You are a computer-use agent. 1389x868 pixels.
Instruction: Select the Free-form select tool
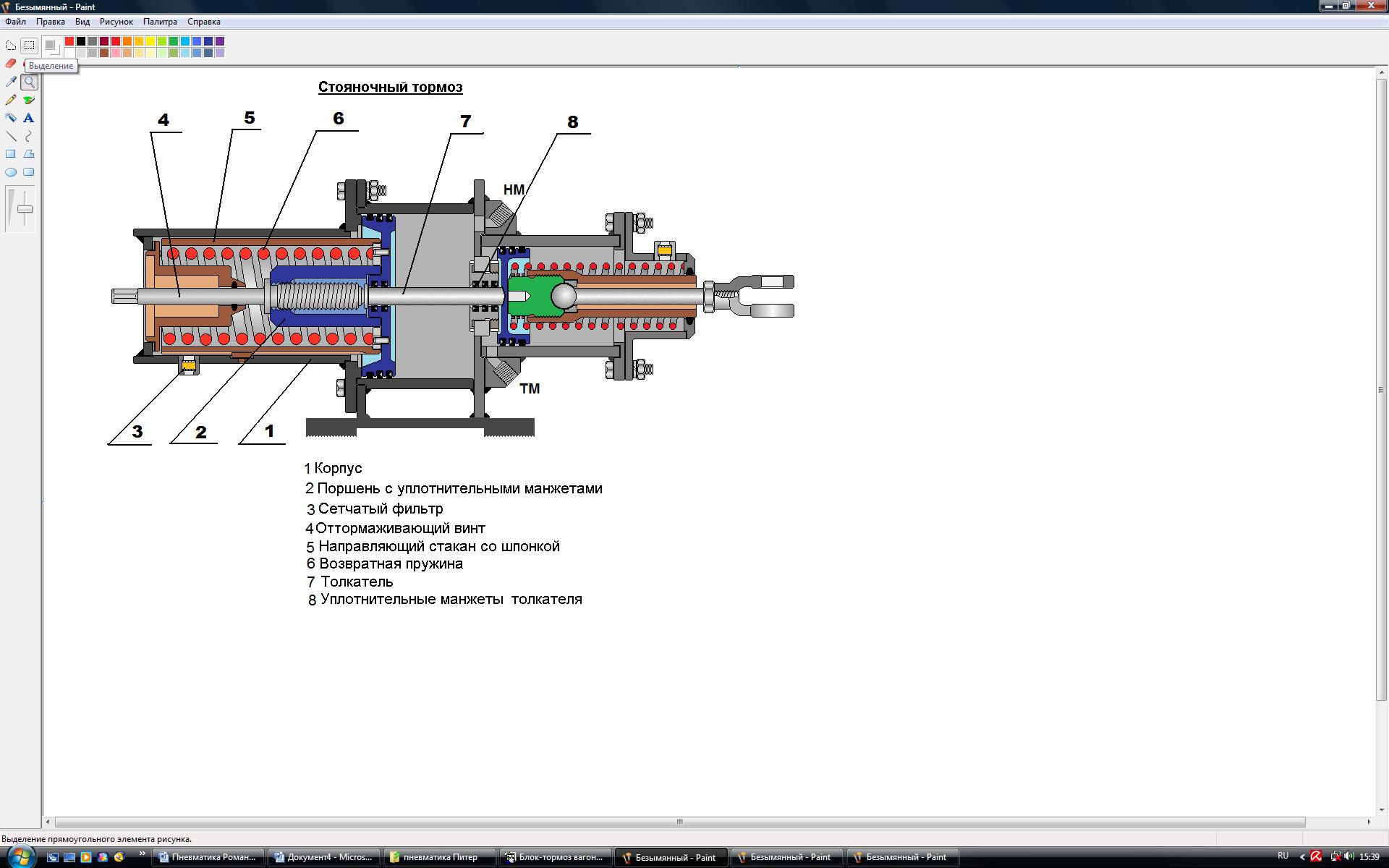[11, 46]
